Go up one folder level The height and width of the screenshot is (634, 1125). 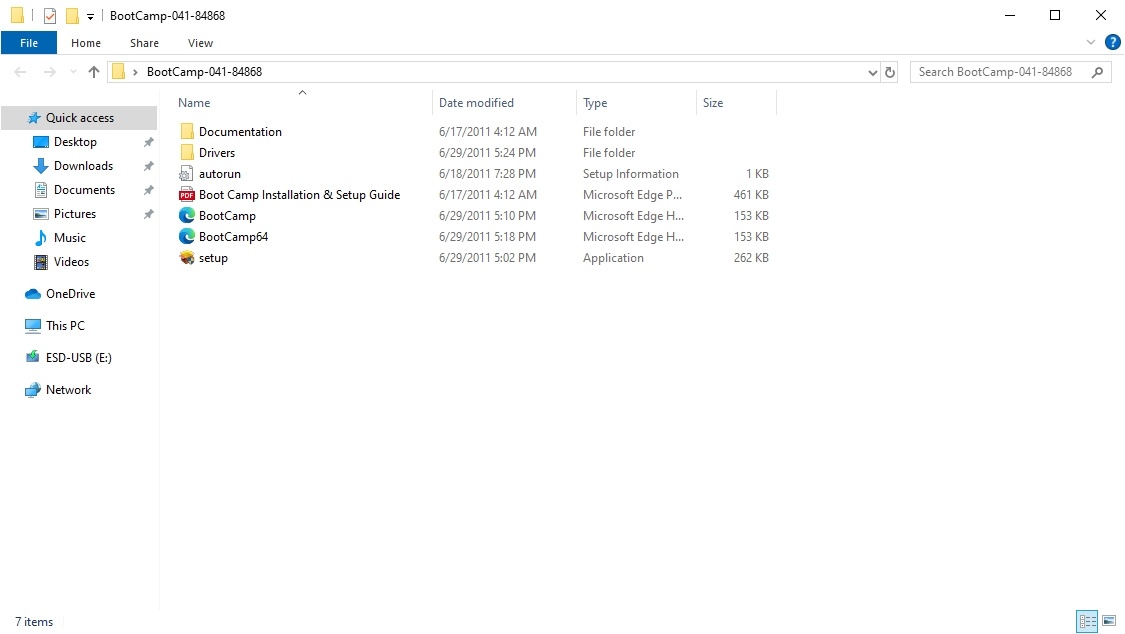pyautogui.click(x=94, y=72)
